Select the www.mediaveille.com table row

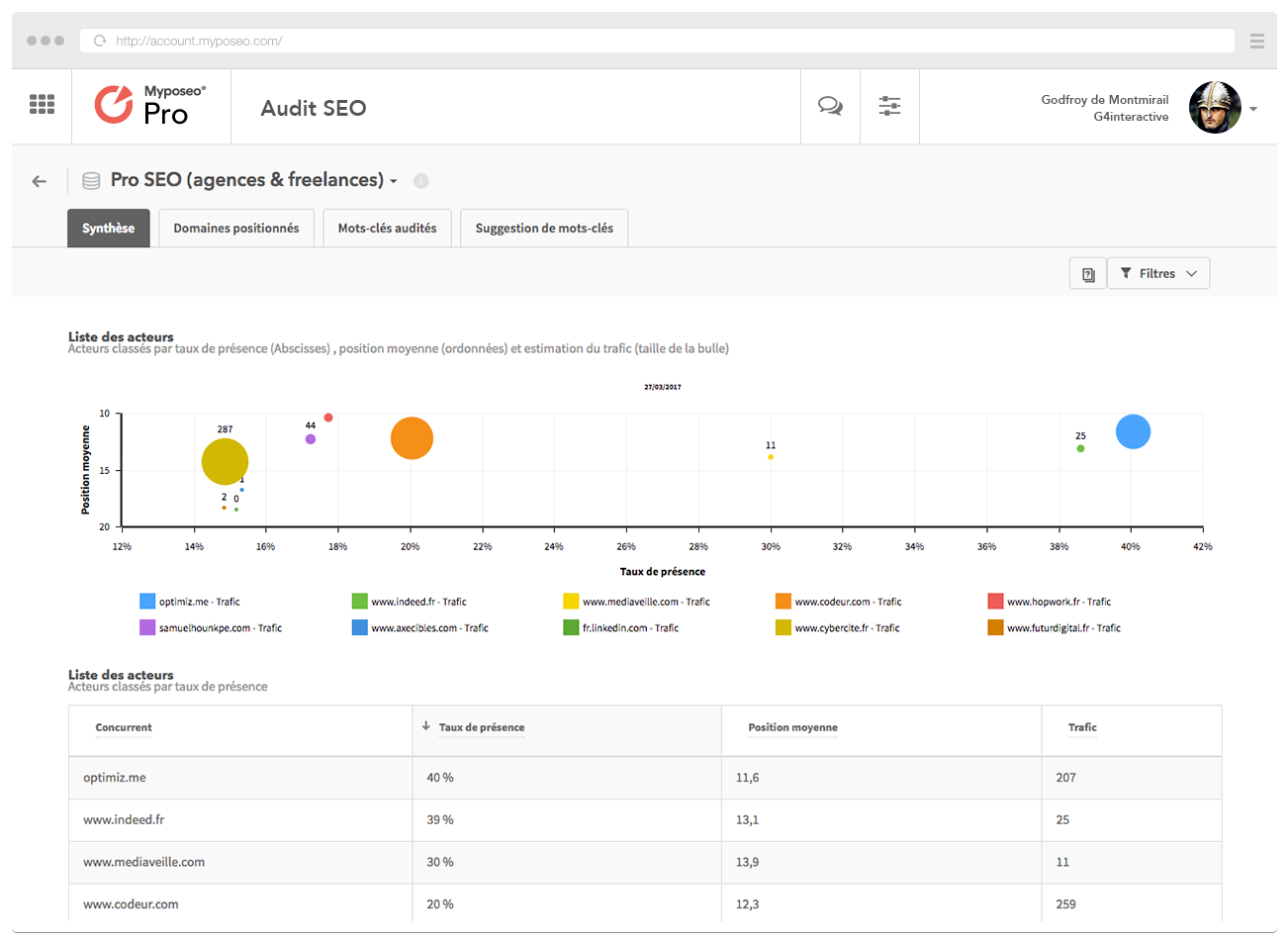point(645,863)
